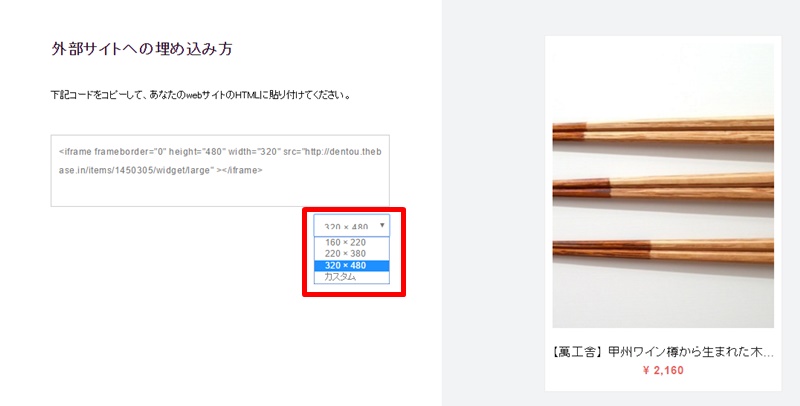Screen dimensions: 800x406
Task: Open the chopsticks product preview image
Action: click(x=663, y=186)
